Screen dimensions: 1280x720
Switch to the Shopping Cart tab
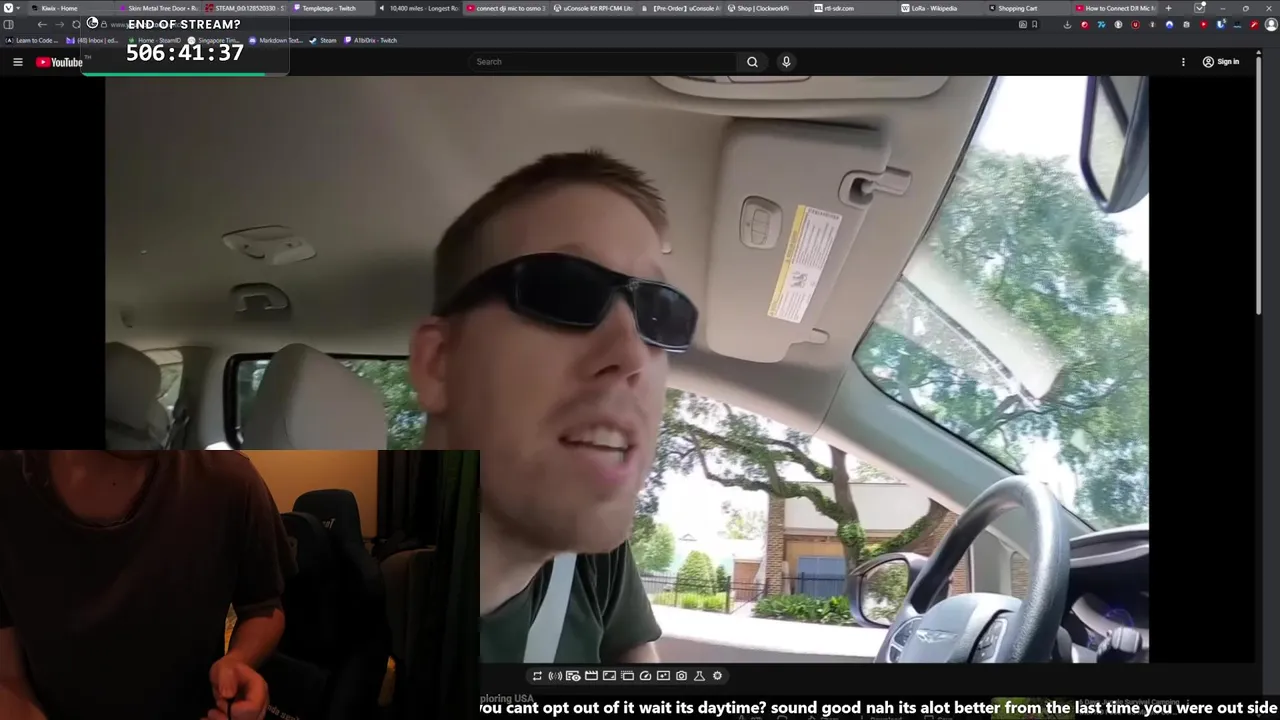point(1026,8)
